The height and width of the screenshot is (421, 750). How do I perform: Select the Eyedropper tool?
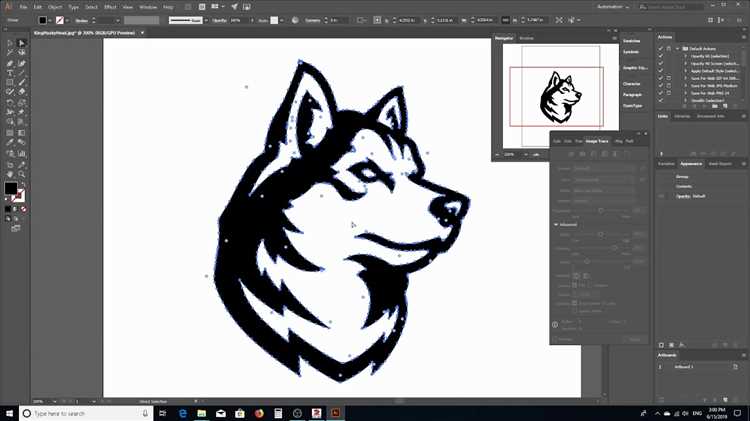coord(10,143)
